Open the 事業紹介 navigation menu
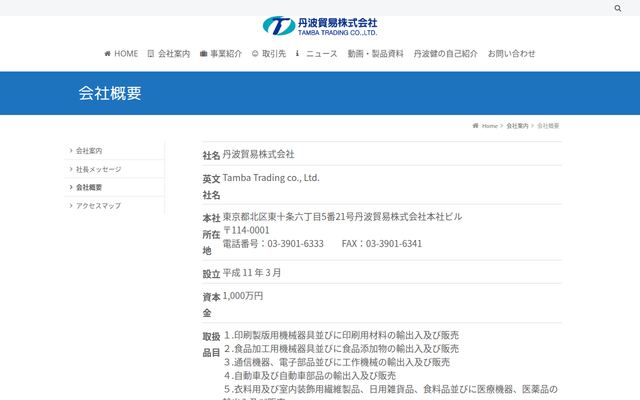The image size is (640, 400). 226,53
